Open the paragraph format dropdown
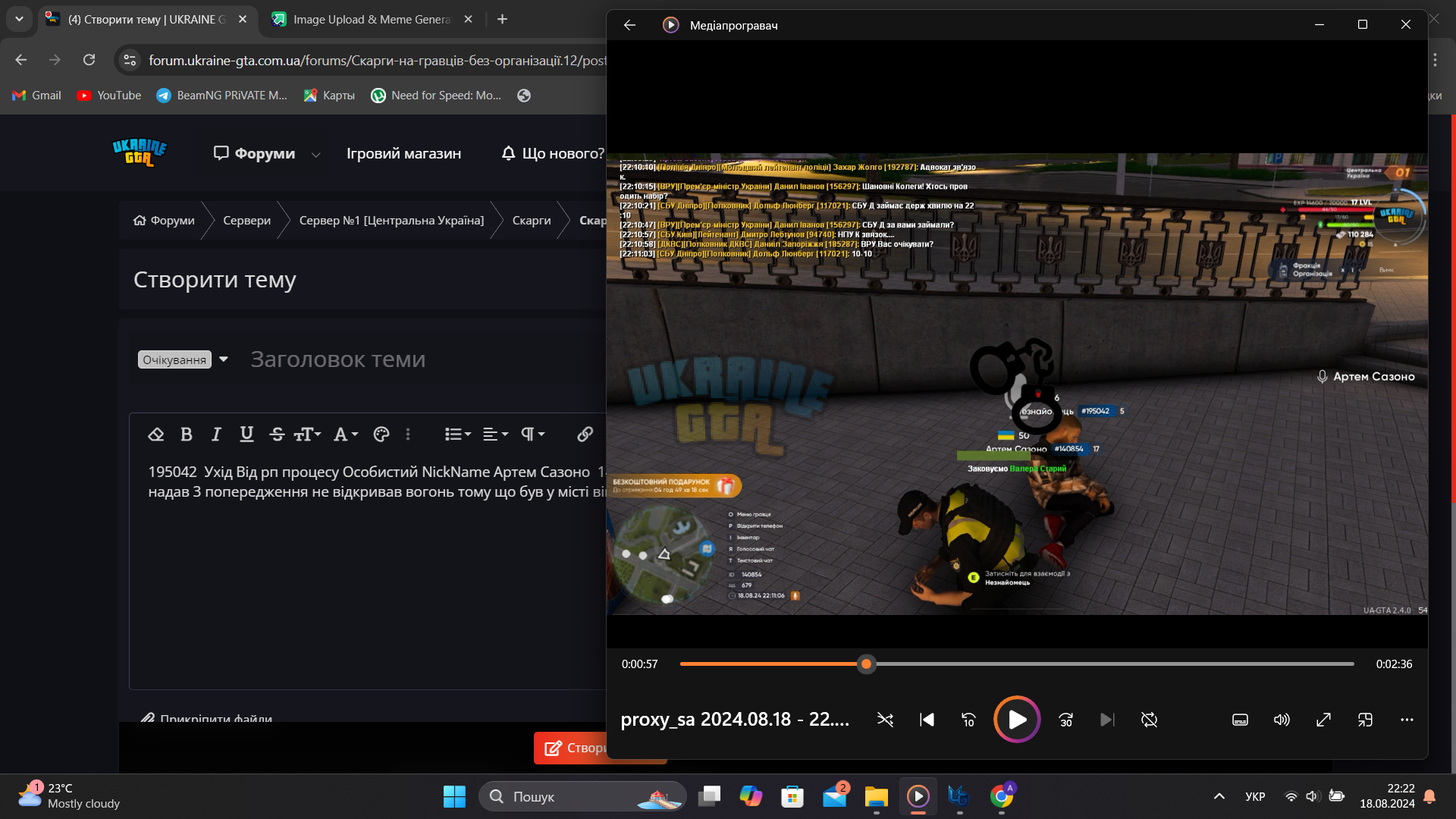 [x=532, y=435]
